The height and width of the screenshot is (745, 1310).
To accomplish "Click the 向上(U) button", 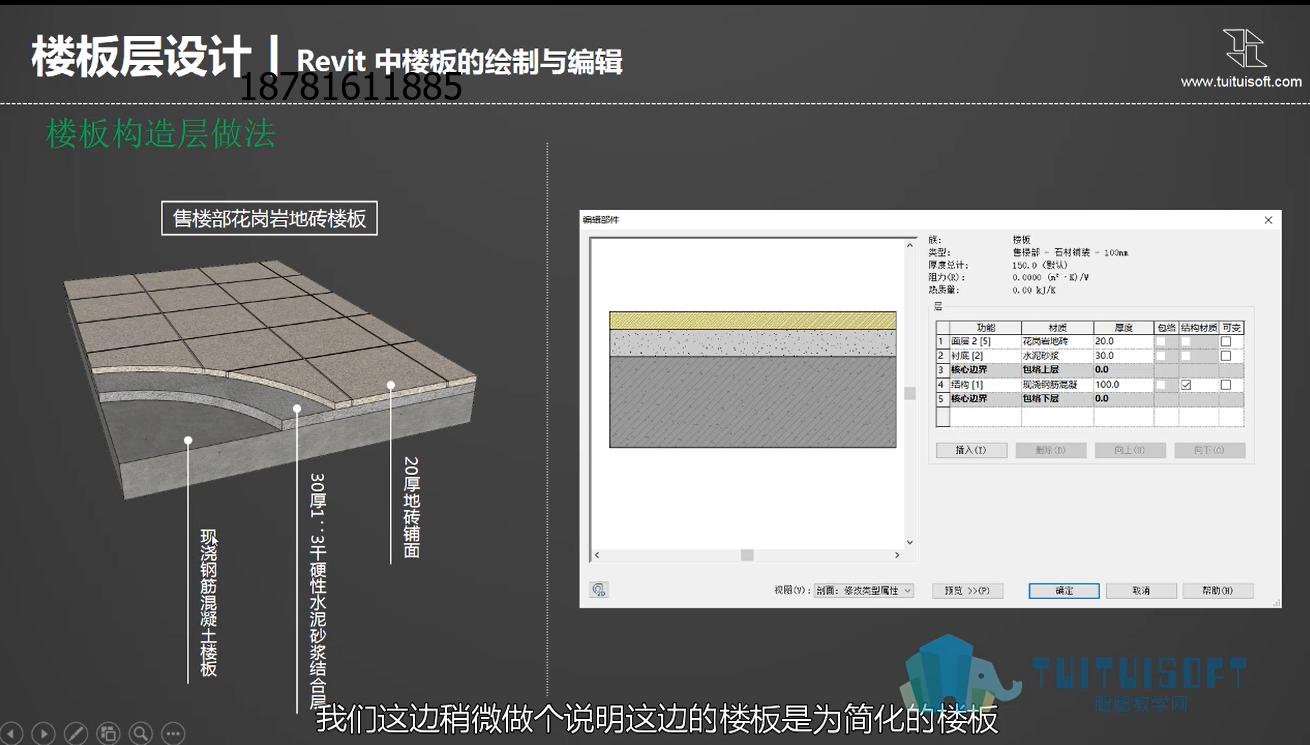I will tap(1130, 450).
